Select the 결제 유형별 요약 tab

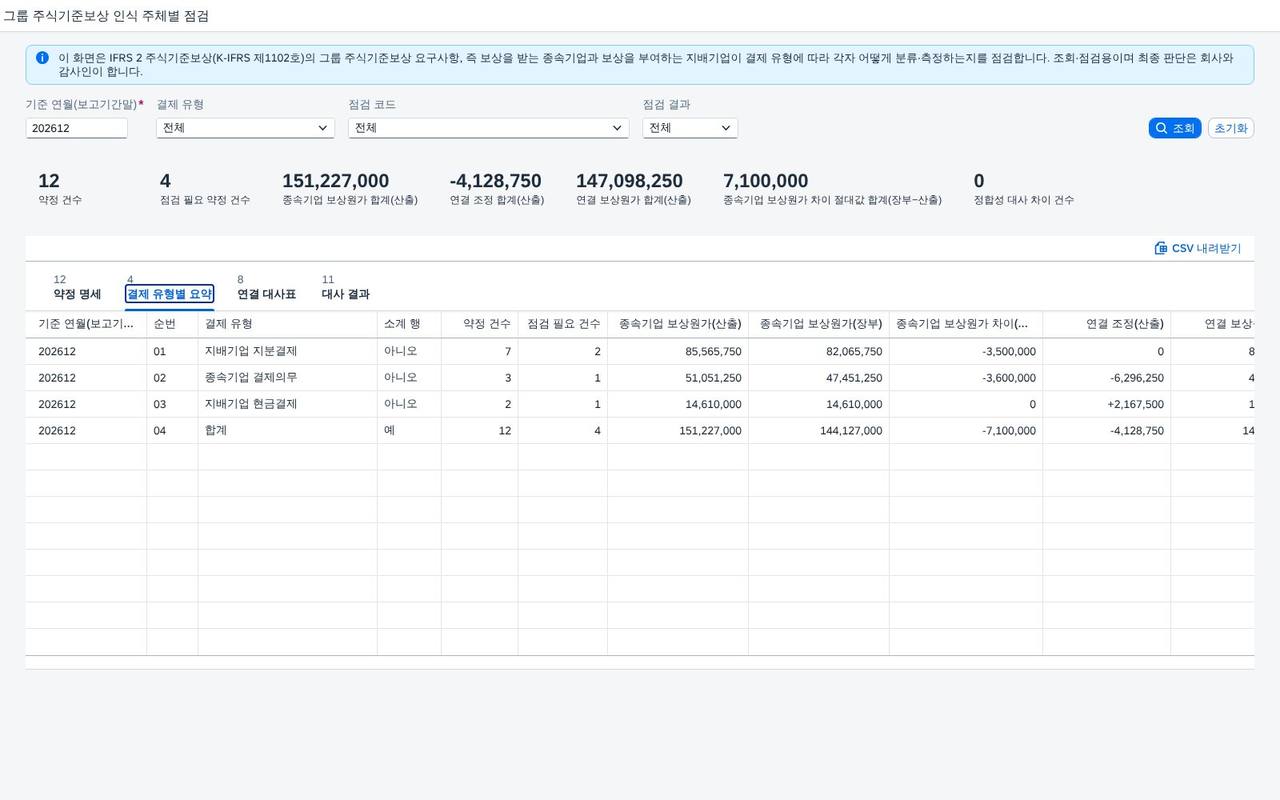169,294
